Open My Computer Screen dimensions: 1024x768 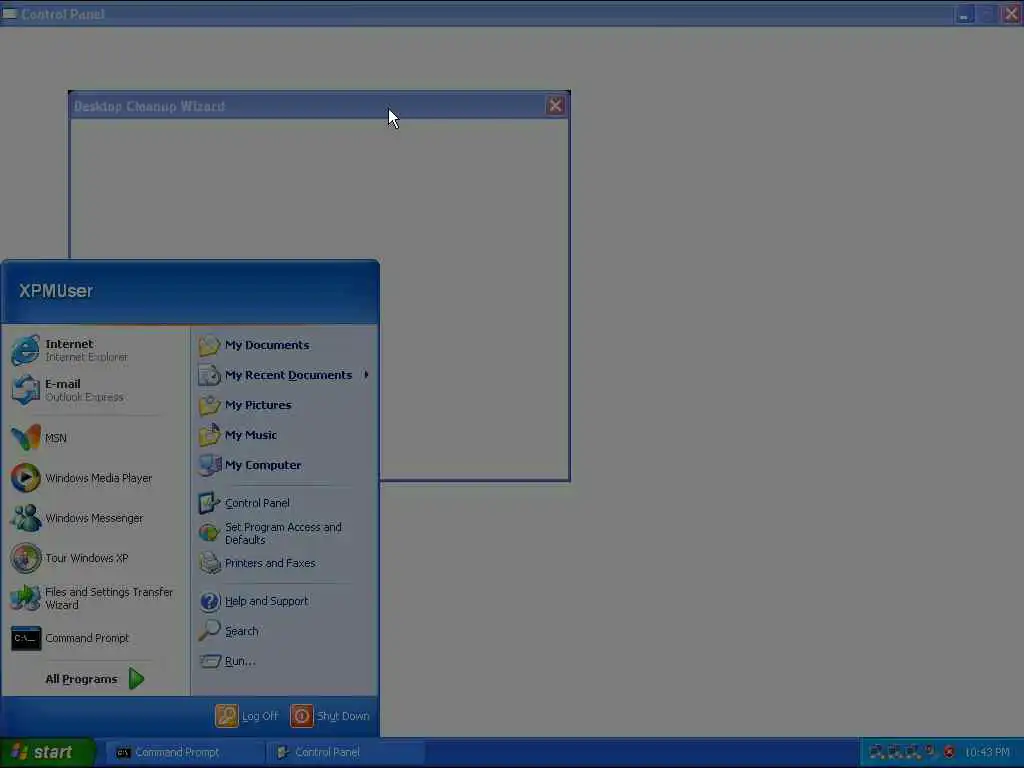(285, 465)
